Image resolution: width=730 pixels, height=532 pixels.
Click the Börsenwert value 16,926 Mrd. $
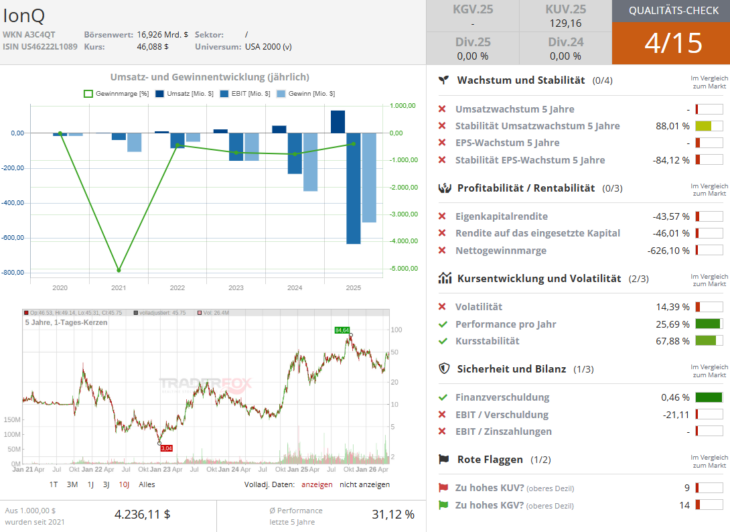(162, 34)
